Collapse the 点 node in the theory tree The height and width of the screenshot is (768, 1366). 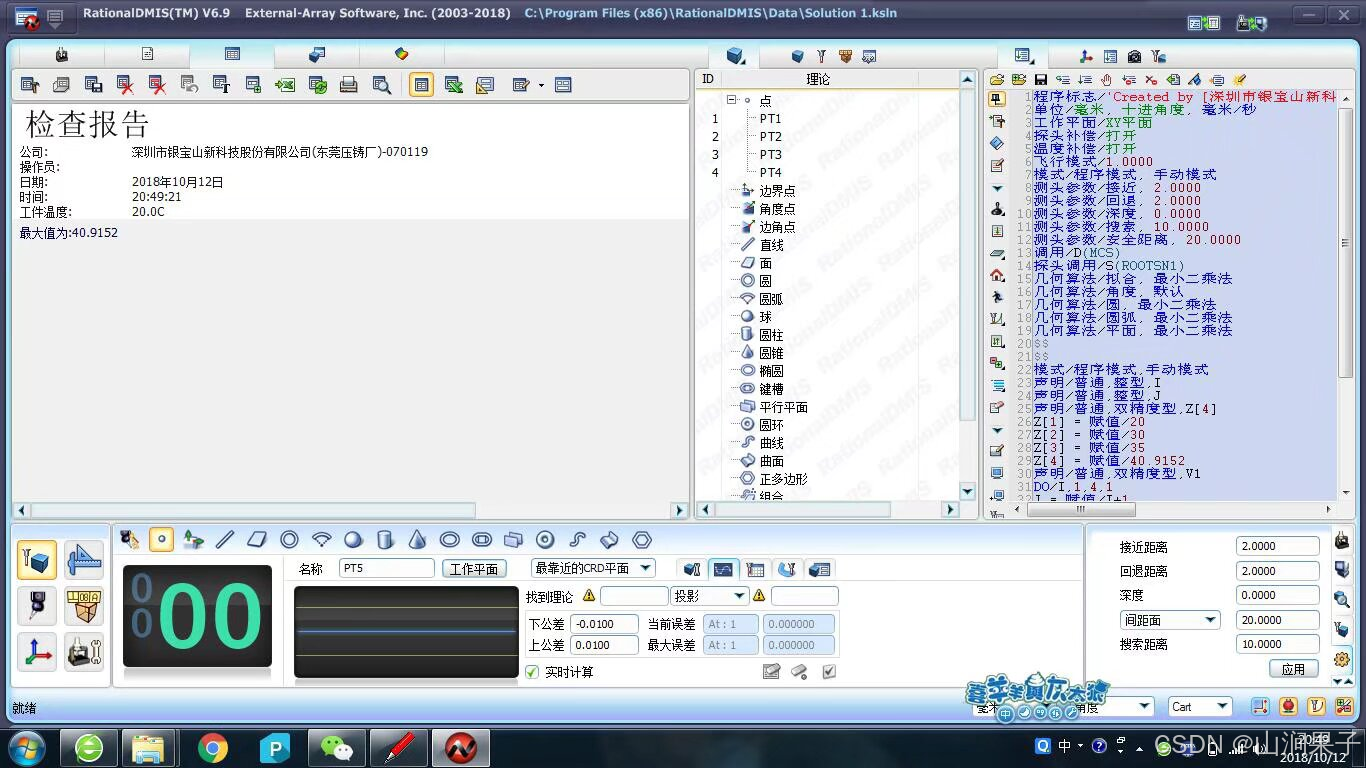pyautogui.click(x=729, y=100)
